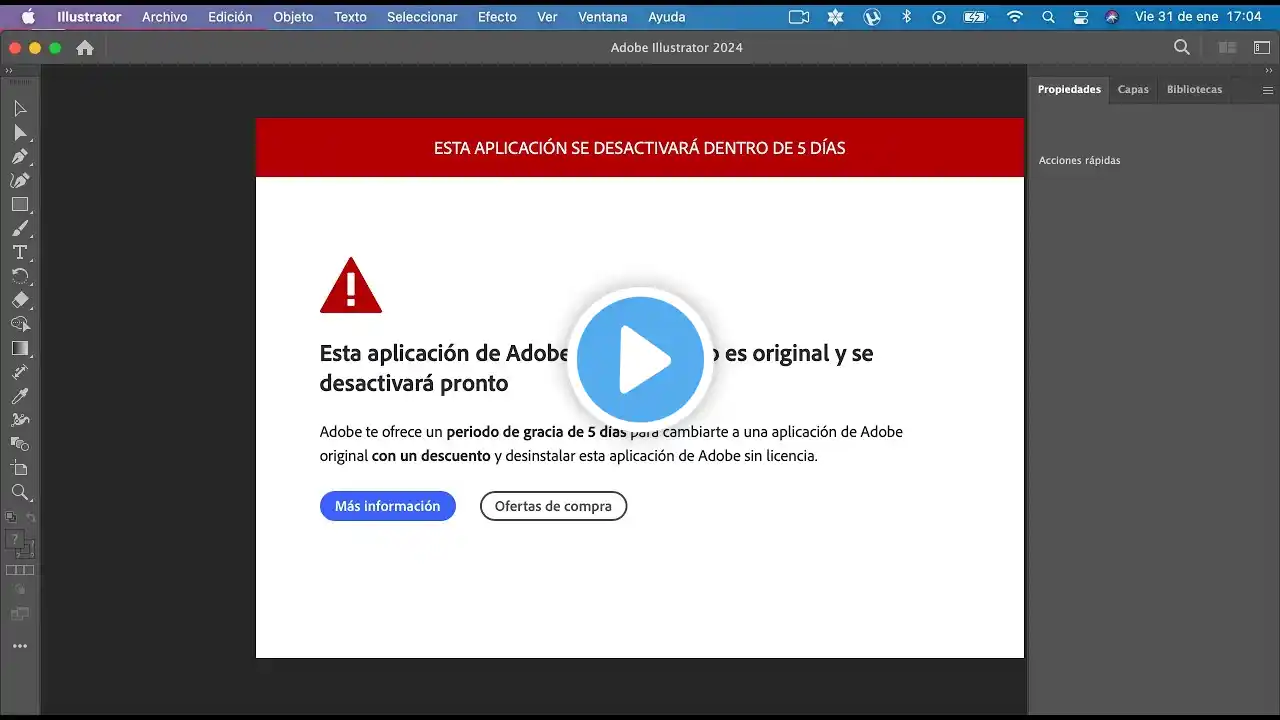Image resolution: width=1280 pixels, height=720 pixels.
Task: Open the Properties panel options menu
Action: (x=1267, y=90)
